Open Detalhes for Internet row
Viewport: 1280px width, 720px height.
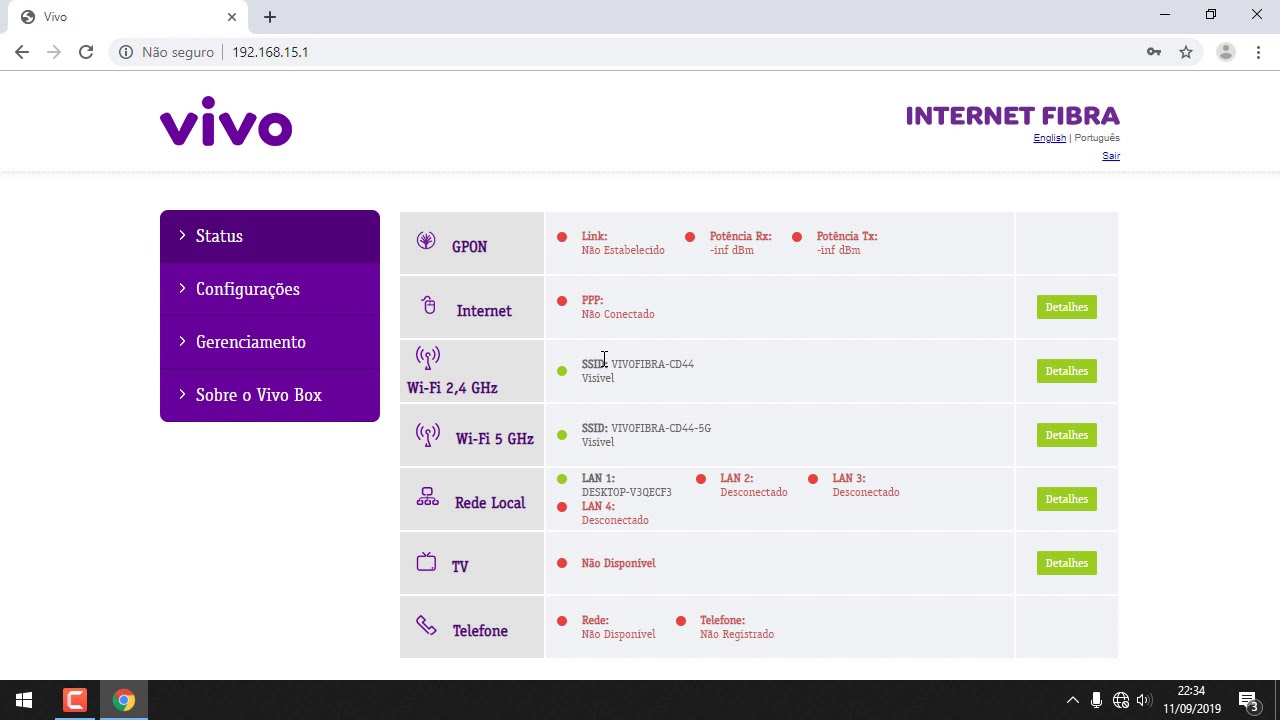(1066, 307)
